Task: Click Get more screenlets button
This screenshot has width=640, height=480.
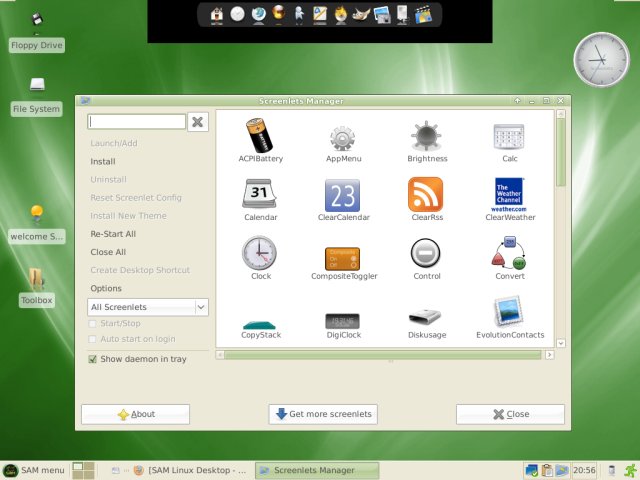Action: coord(323,414)
